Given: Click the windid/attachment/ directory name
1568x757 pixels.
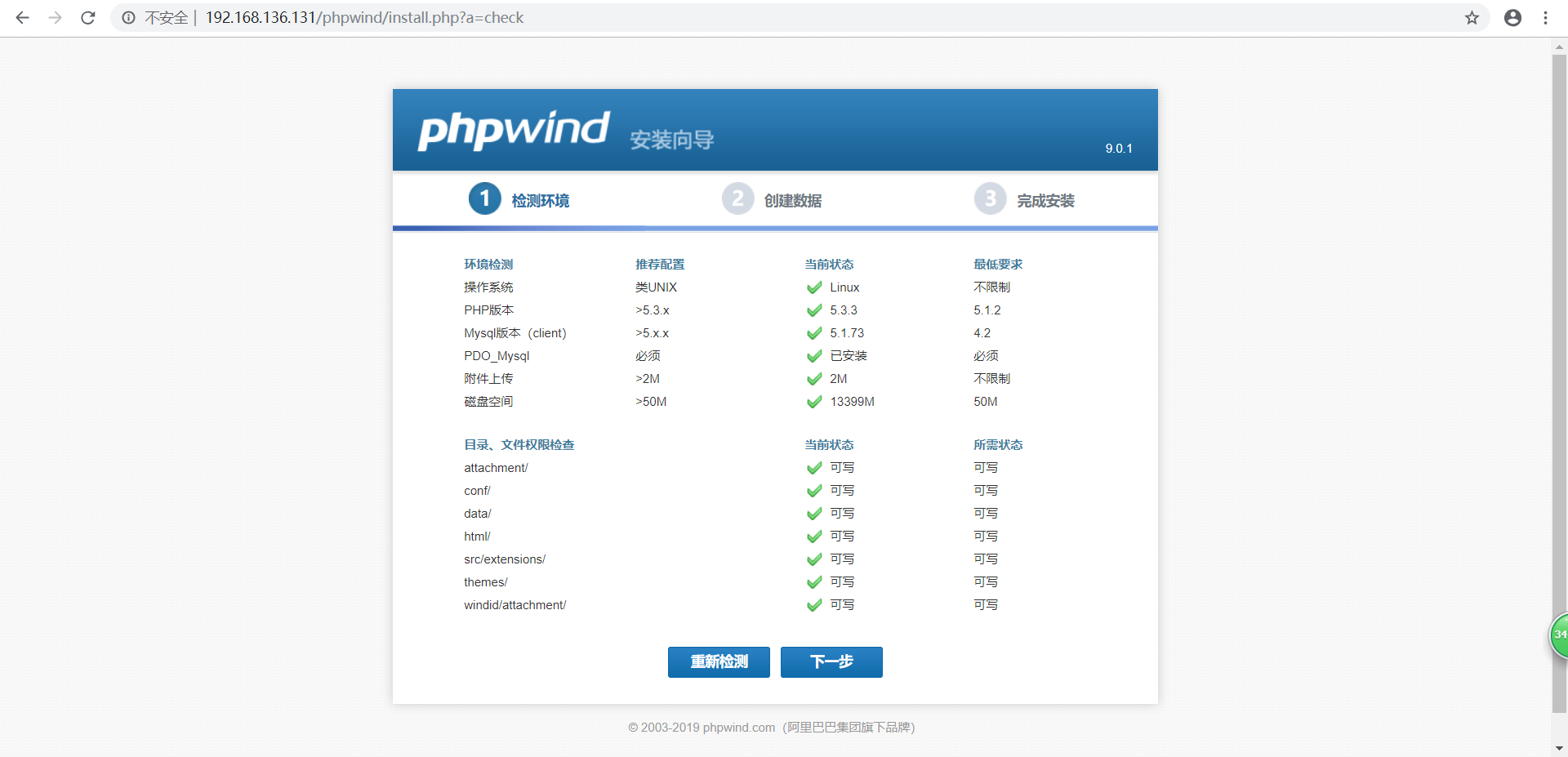Looking at the screenshot, I should [515, 605].
